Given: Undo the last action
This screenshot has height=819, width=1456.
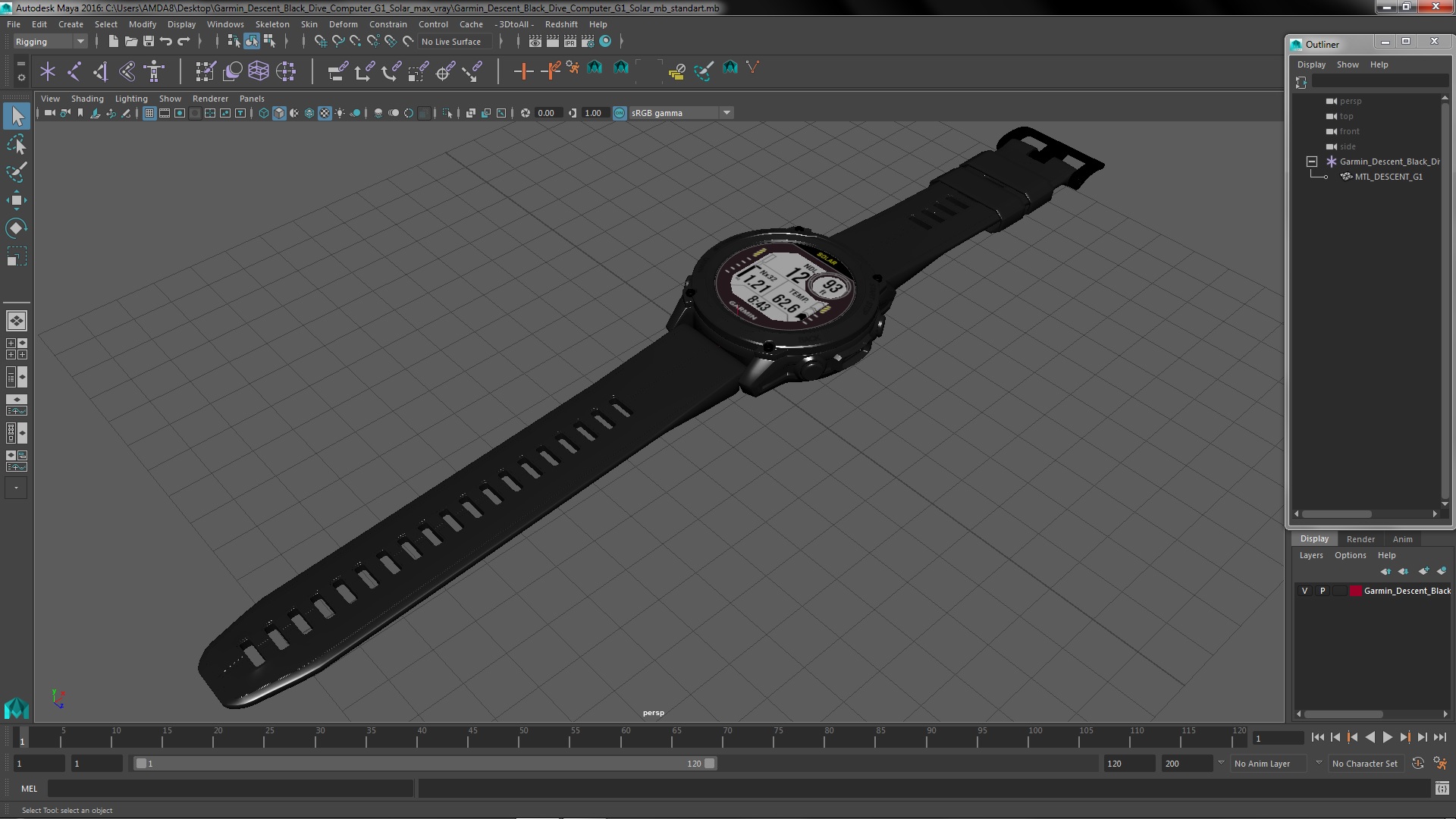Looking at the screenshot, I should [166, 42].
